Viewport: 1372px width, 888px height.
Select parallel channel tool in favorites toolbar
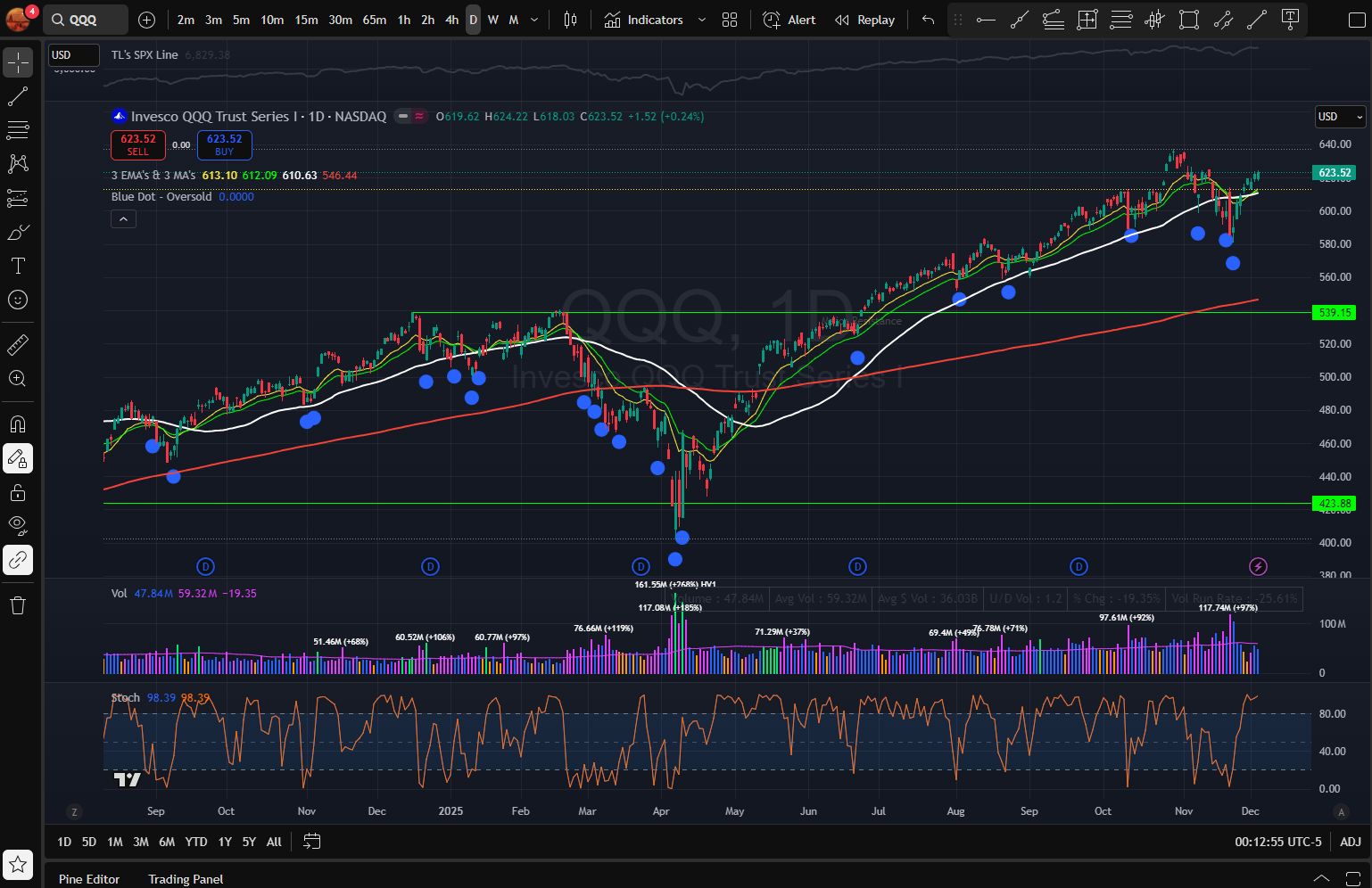point(1223,20)
